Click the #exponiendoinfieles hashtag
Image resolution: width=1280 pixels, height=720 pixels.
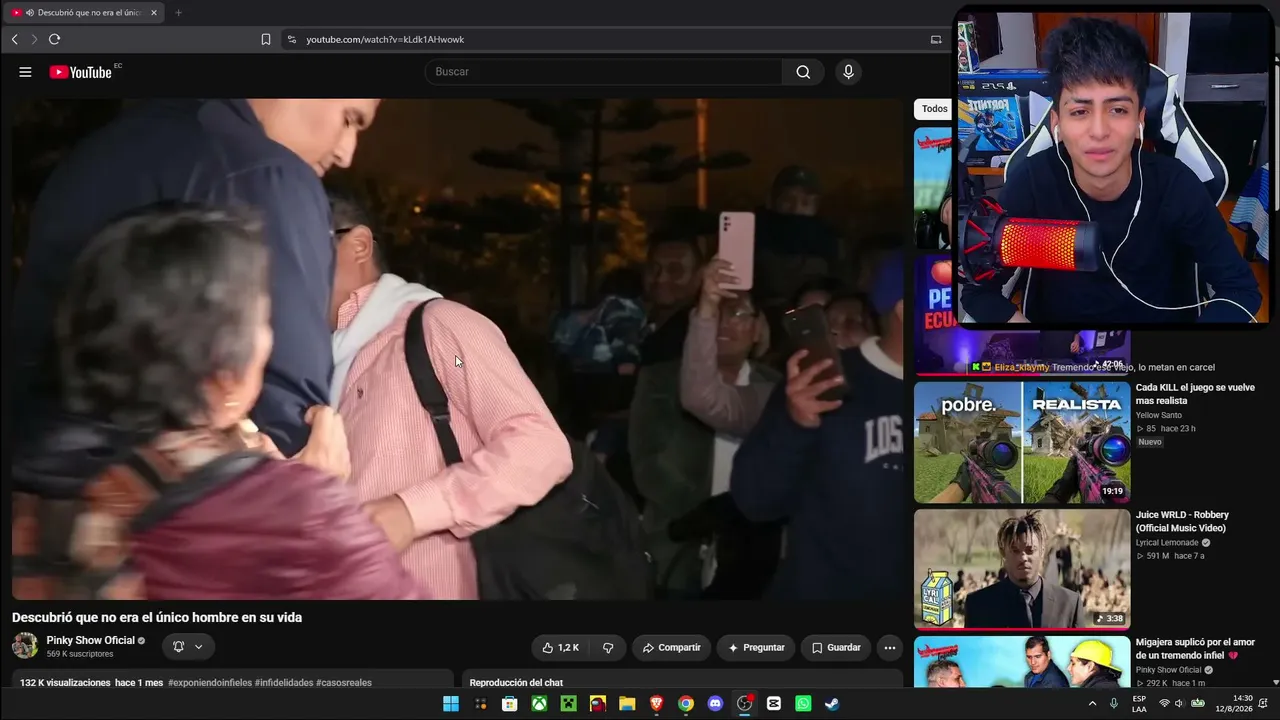209,683
